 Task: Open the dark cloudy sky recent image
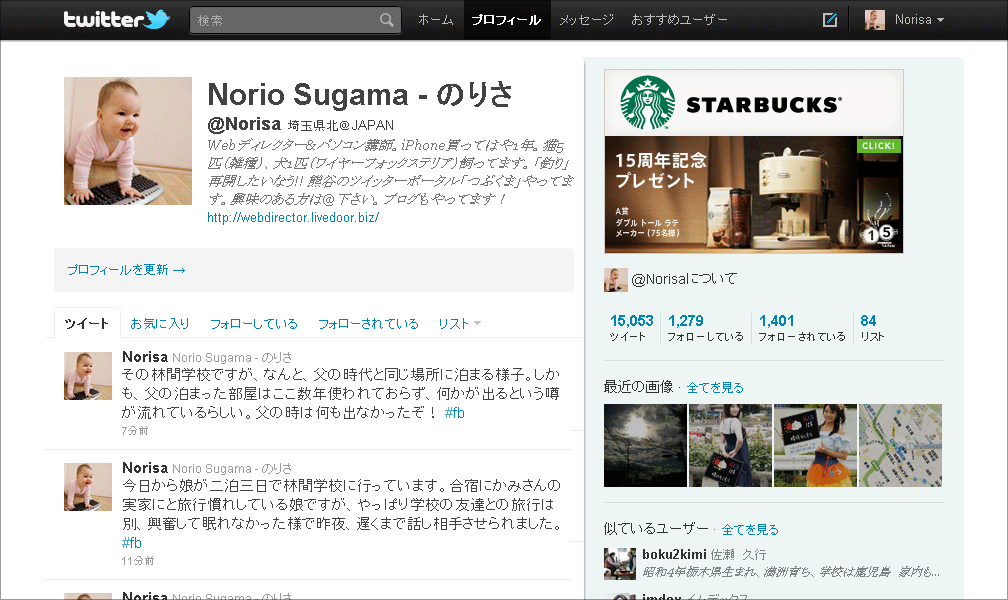click(x=645, y=445)
